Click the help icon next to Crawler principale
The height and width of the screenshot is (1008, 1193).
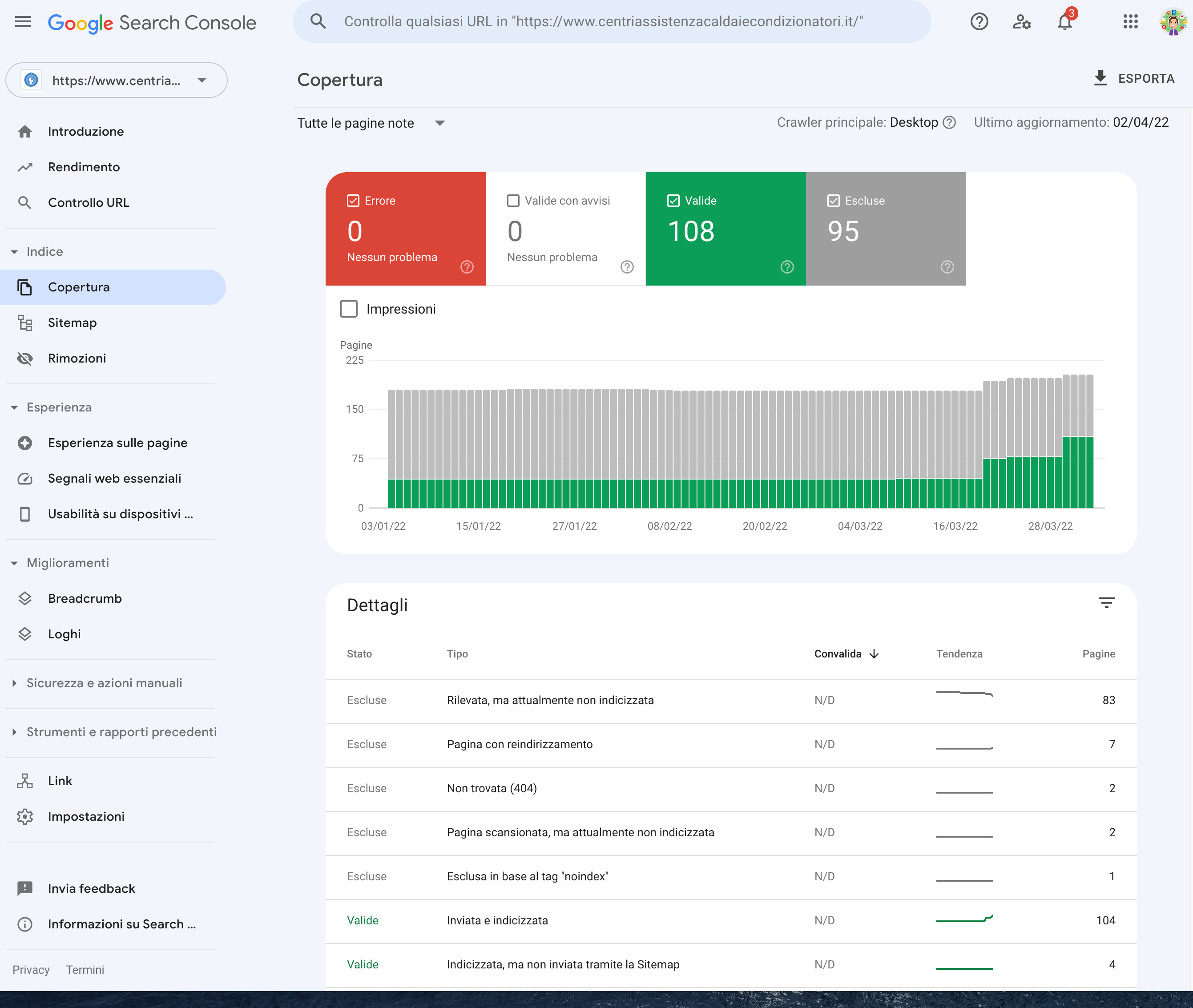pos(949,122)
